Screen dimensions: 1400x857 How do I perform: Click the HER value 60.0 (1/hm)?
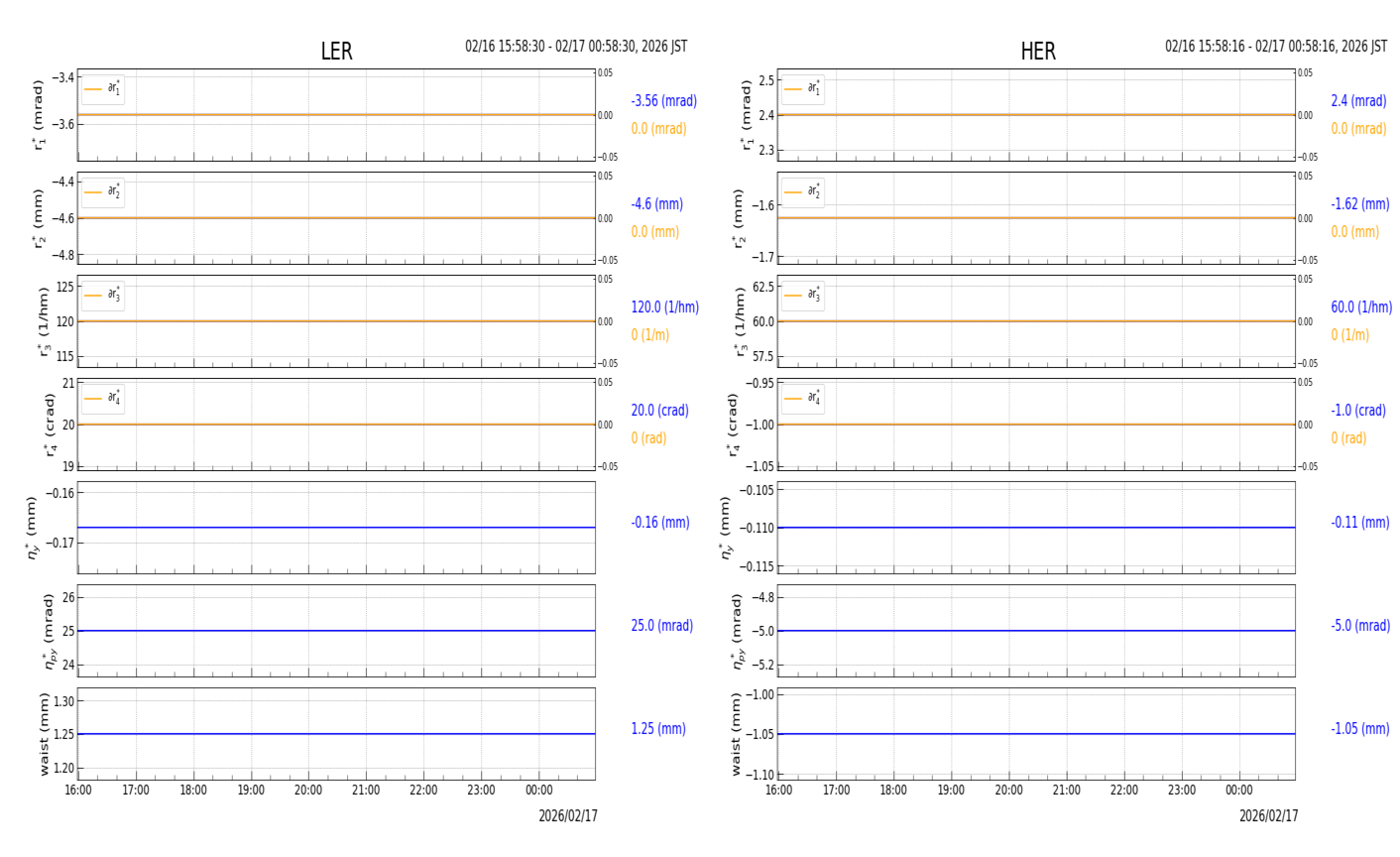(x=1361, y=307)
